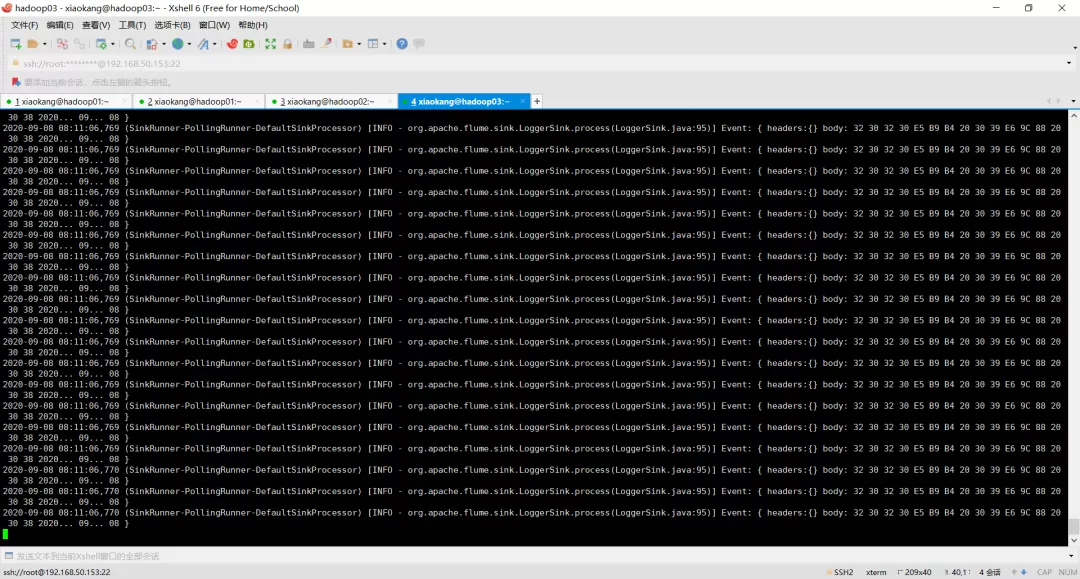Click the highlight pen icon
Viewport: 1080px width, 579px height.
point(326,44)
